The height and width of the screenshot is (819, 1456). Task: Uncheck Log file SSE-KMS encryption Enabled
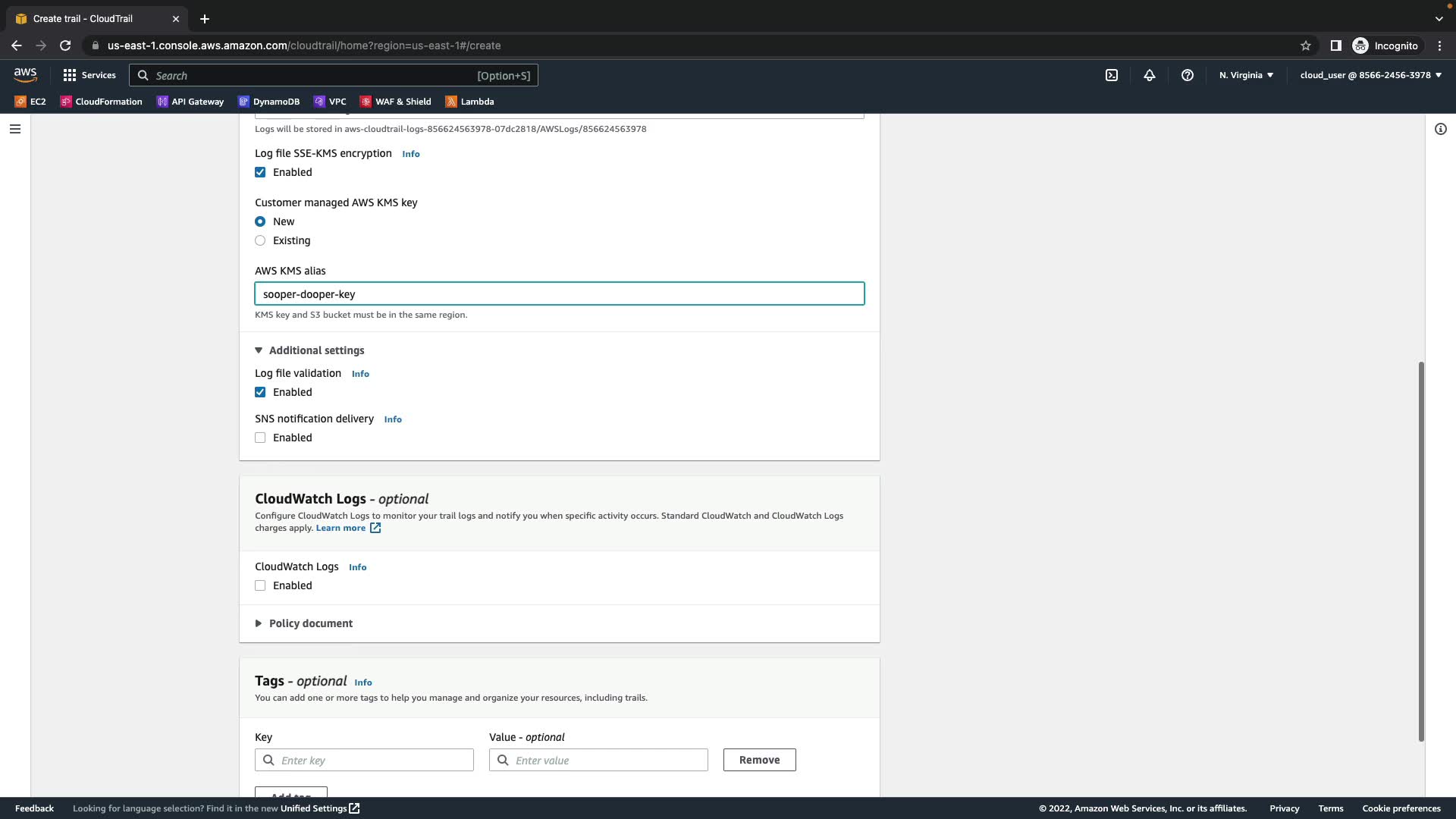[x=260, y=172]
